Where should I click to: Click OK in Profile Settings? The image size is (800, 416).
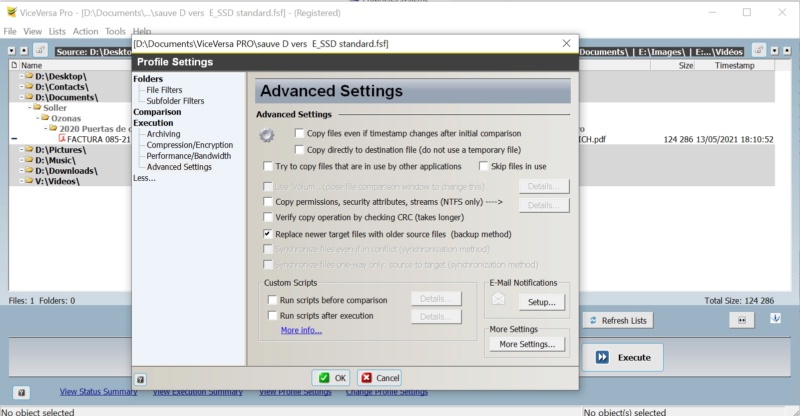[331, 378]
